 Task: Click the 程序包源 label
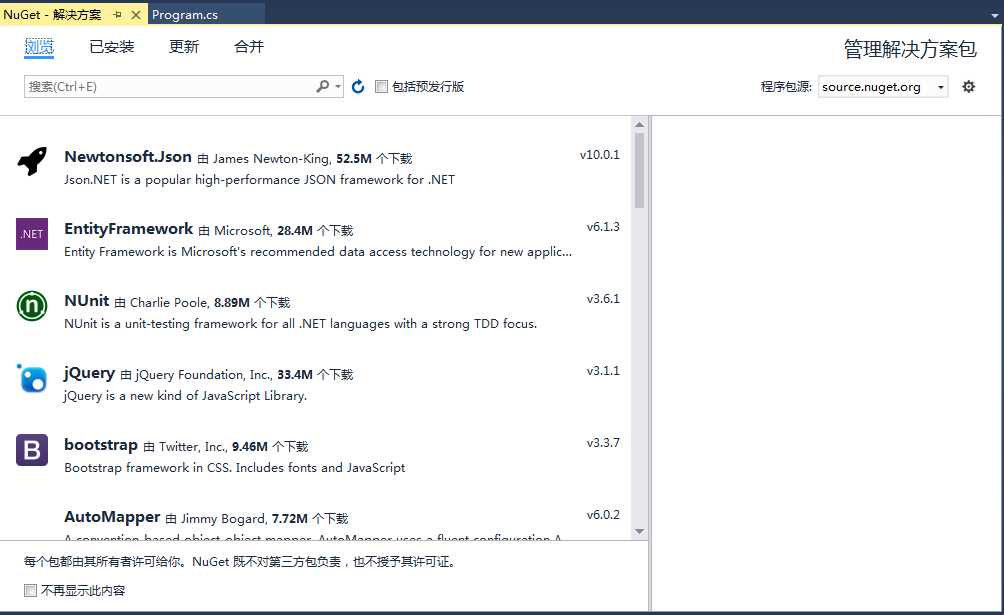786,86
